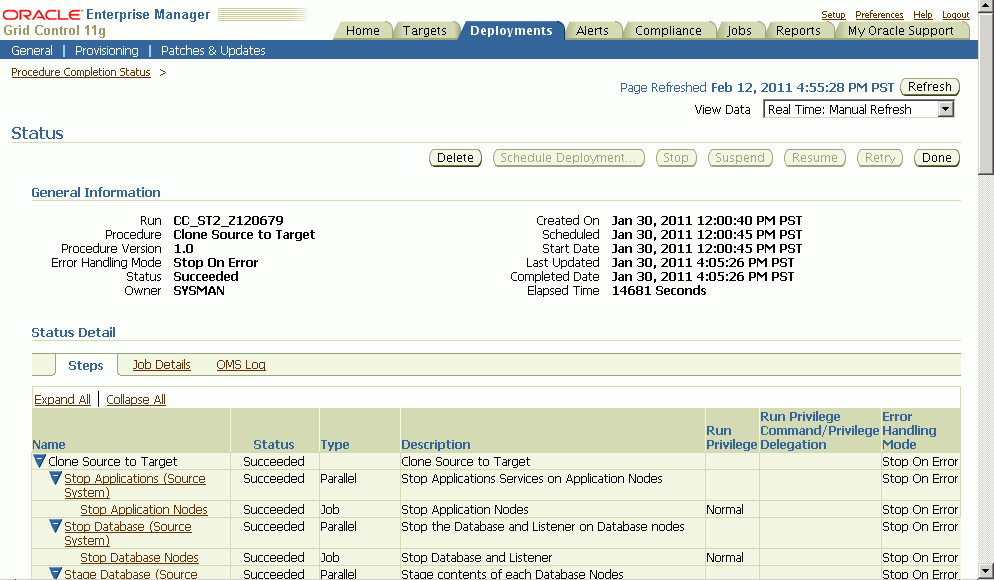The width and height of the screenshot is (994, 580).
Task: Open the Stage Database (Source step link
Action: click(131, 574)
